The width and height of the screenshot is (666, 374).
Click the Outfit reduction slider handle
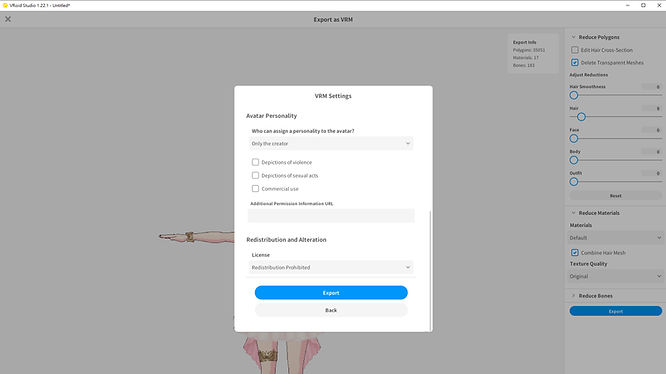point(574,182)
